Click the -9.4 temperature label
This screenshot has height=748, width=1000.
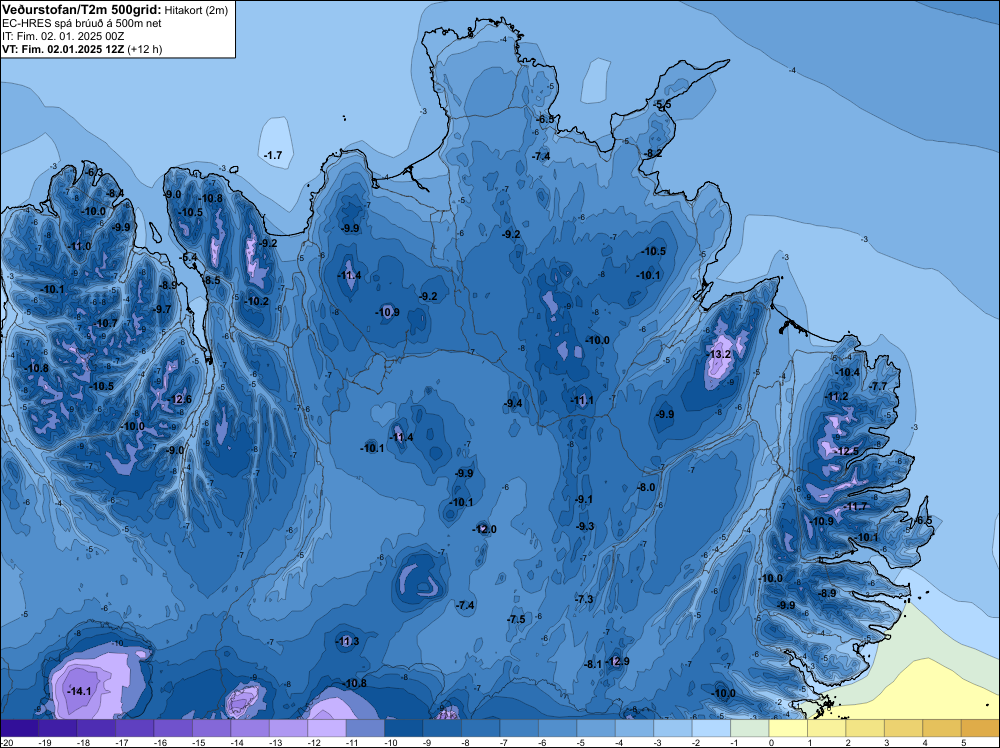513,404
